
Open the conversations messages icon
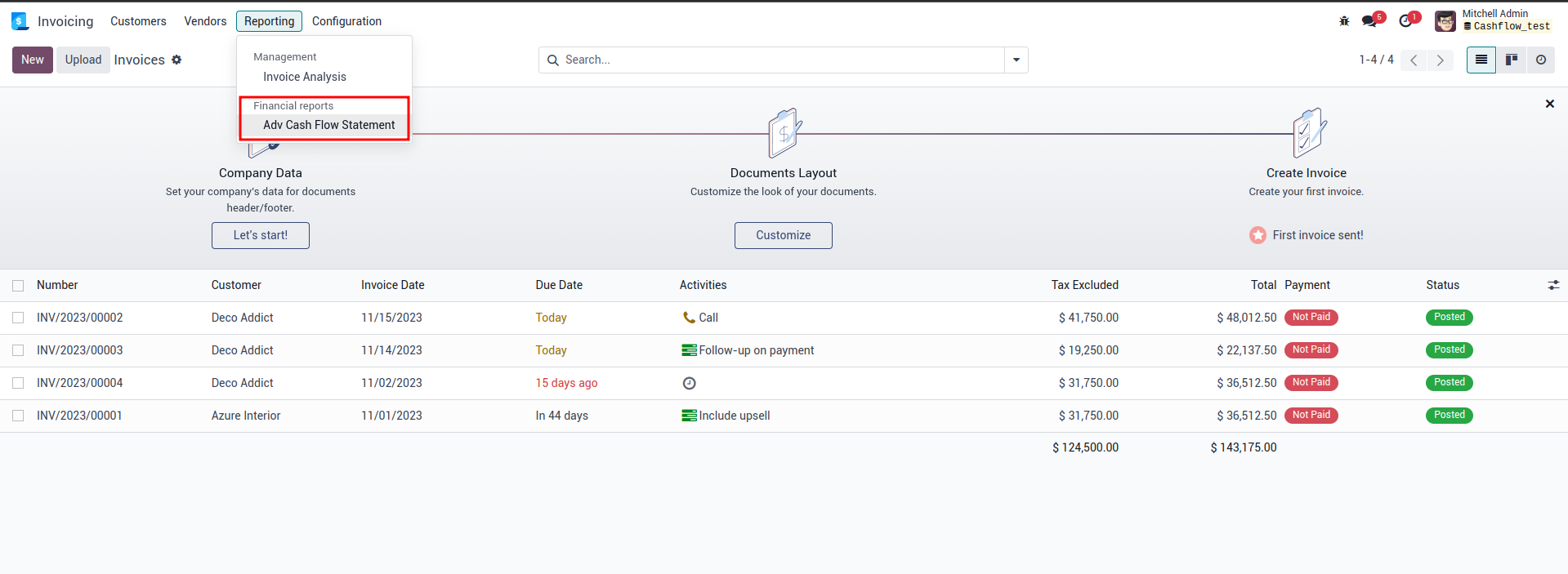point(1369,21)
